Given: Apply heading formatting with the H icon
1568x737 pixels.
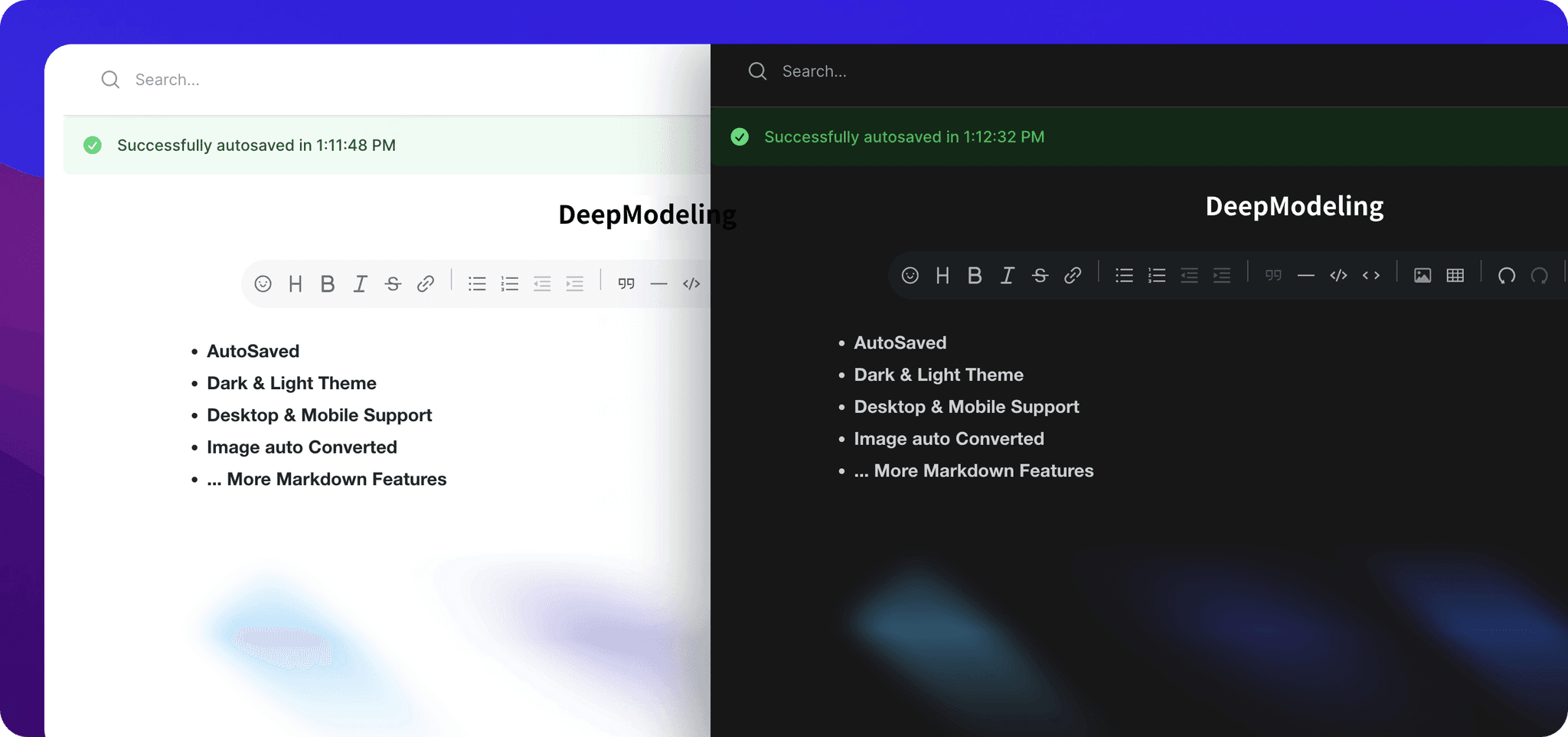Looking at the screenshot, I should coord(296,283).
